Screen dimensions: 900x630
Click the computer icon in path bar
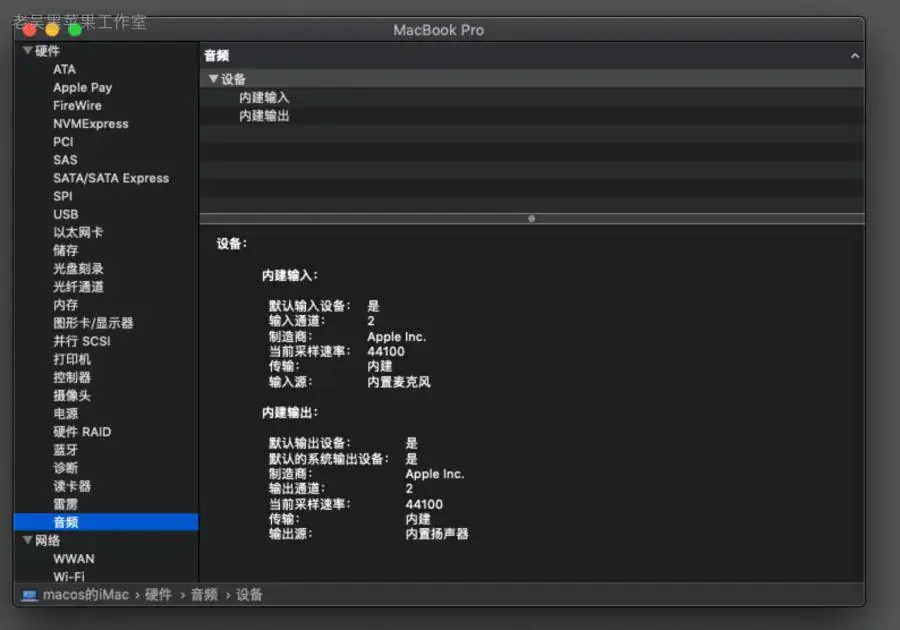(29, 595)
